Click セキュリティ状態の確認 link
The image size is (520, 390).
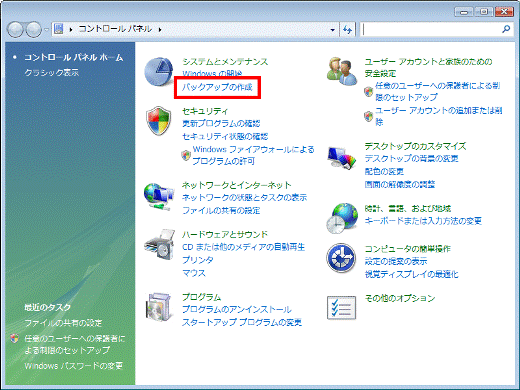pyautogui.click(x=225, y=136)
